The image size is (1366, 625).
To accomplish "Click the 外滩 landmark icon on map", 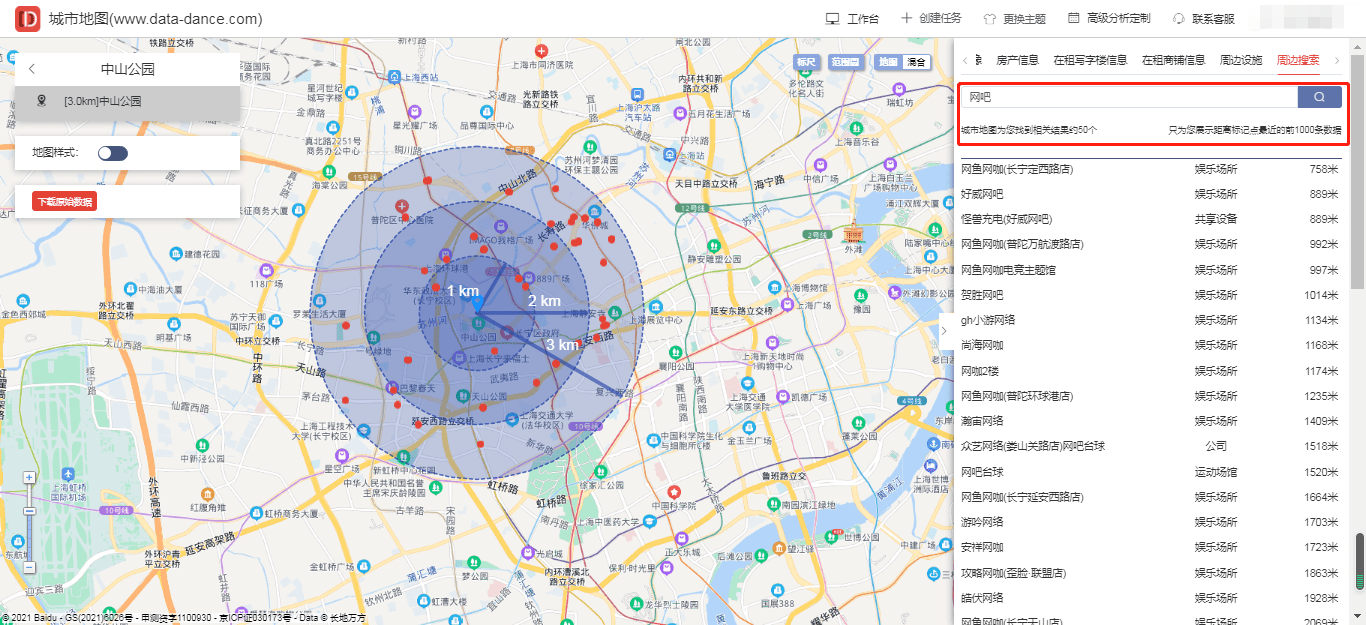I will coord(853,233).
